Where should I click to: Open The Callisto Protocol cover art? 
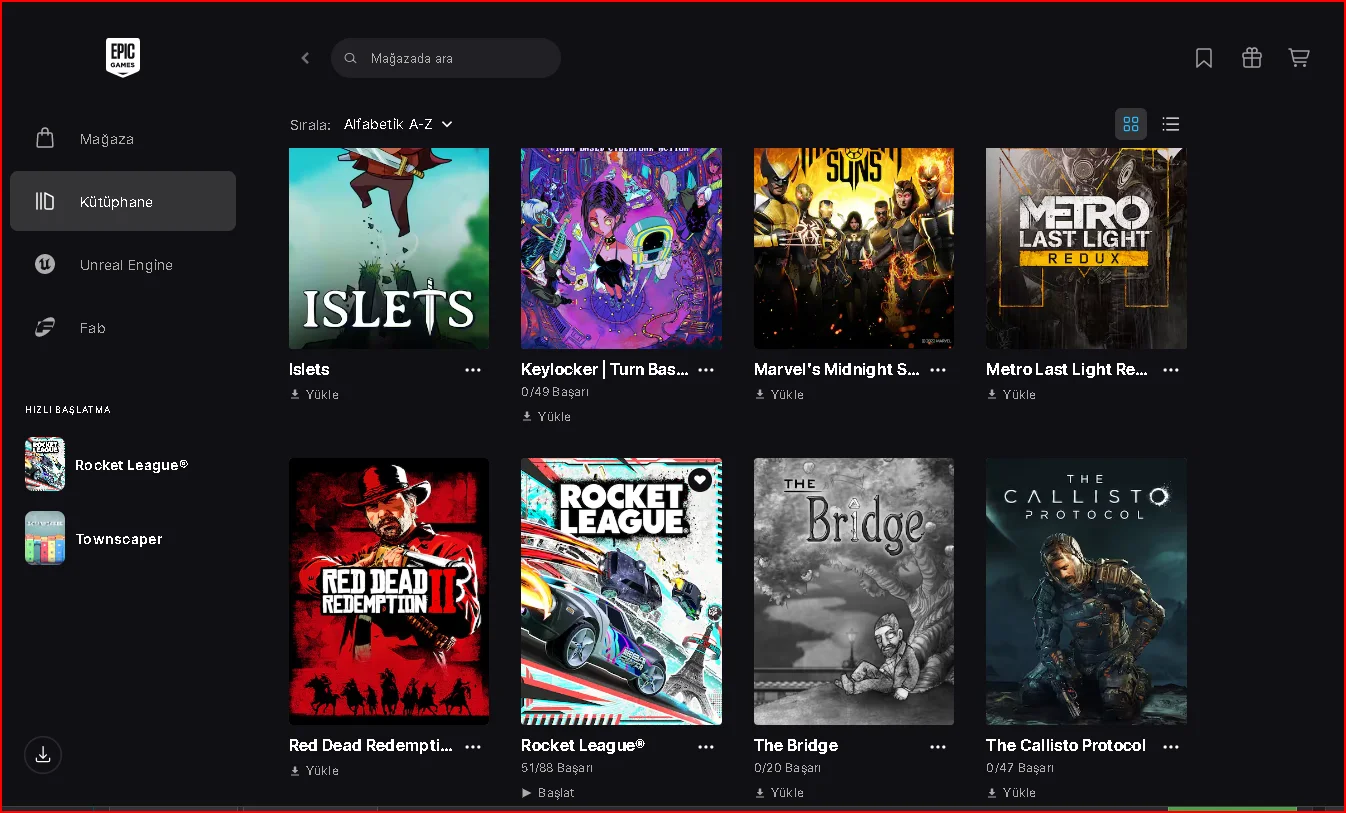1086,591
